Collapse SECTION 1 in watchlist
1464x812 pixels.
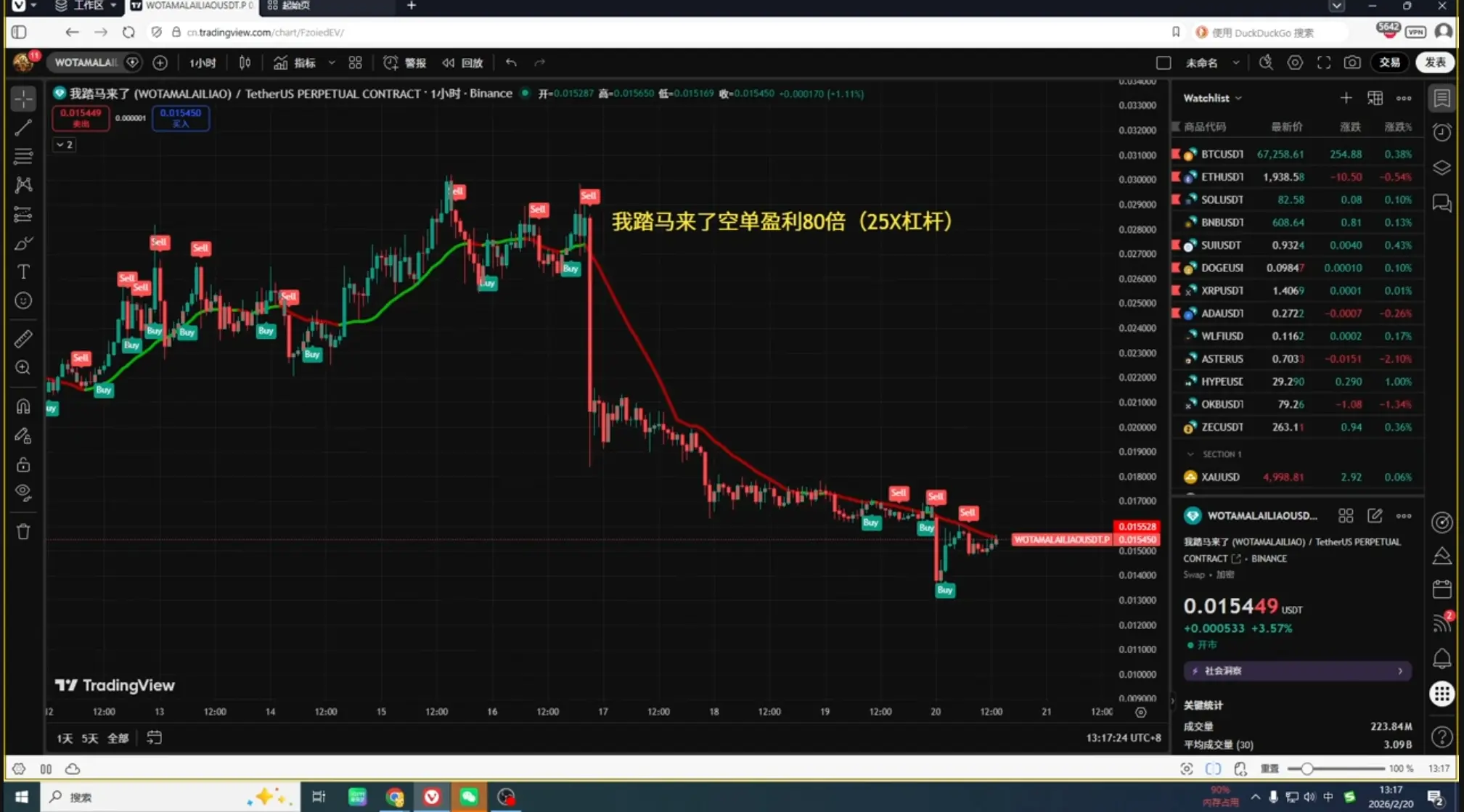(1190, 454)
